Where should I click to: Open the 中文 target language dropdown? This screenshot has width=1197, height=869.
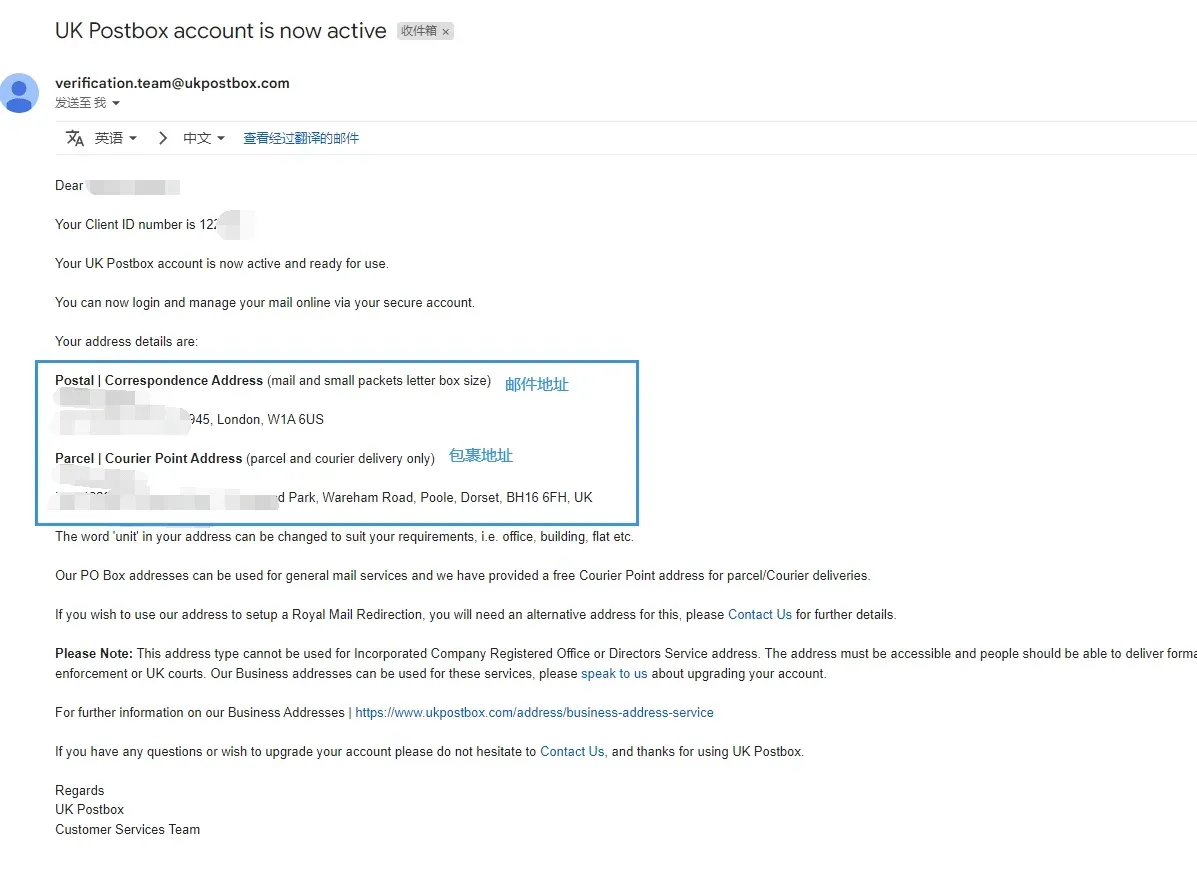(204, 138)
